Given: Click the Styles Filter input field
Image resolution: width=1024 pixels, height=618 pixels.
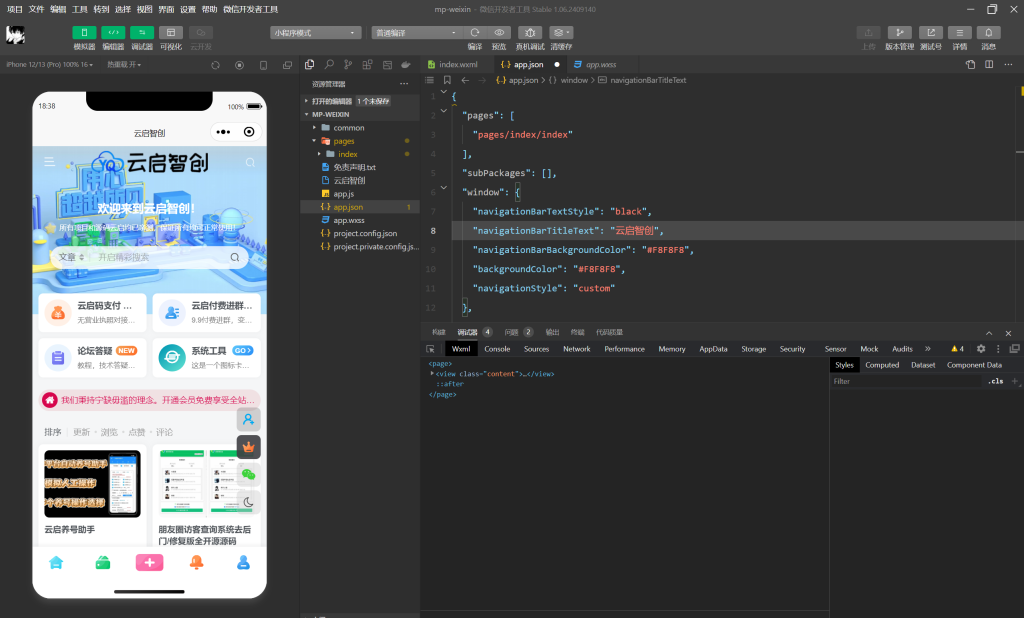Looking at the screenshot, I should (x=906, y=382).
